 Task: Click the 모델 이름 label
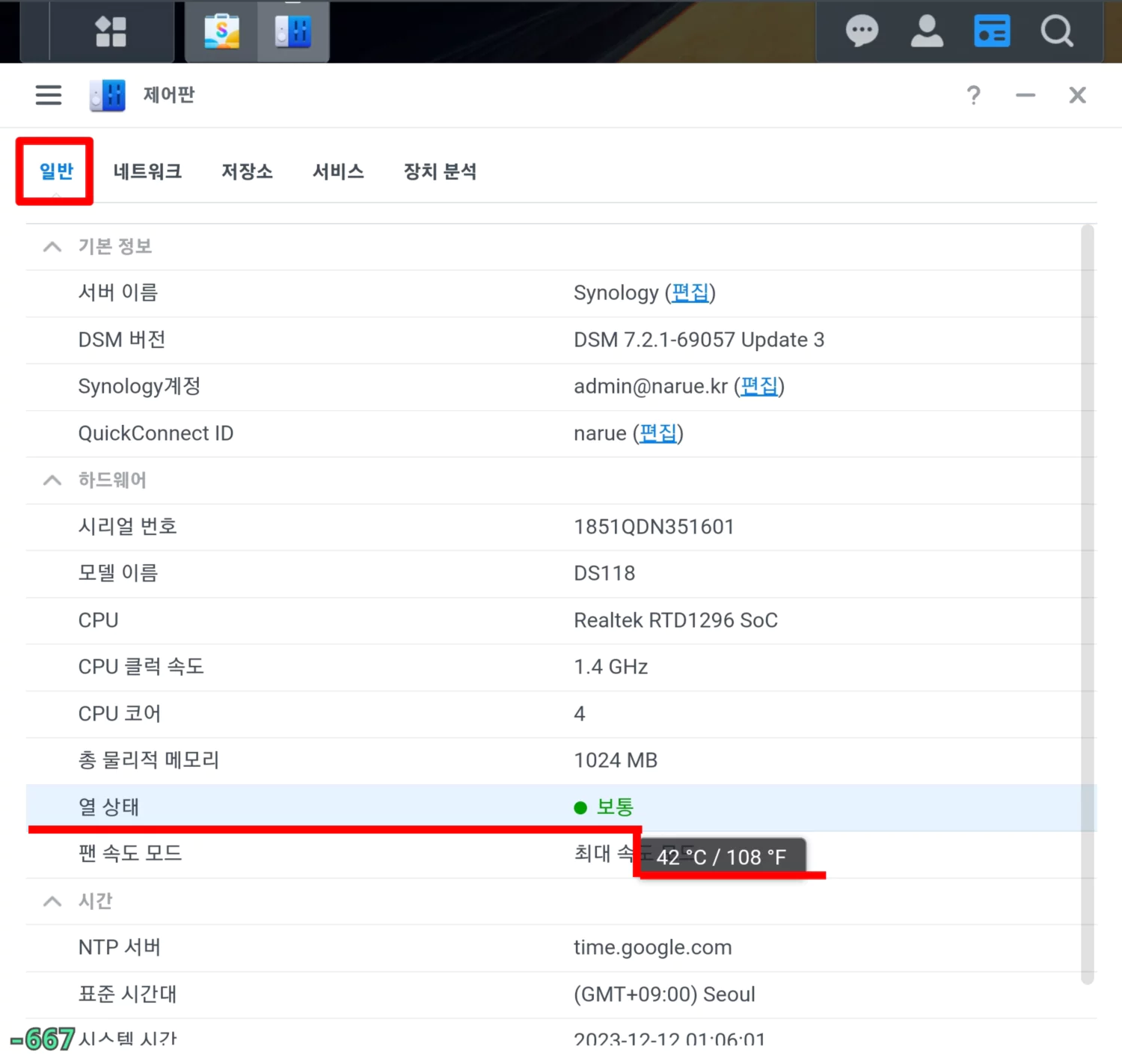[x=118, y=573]
